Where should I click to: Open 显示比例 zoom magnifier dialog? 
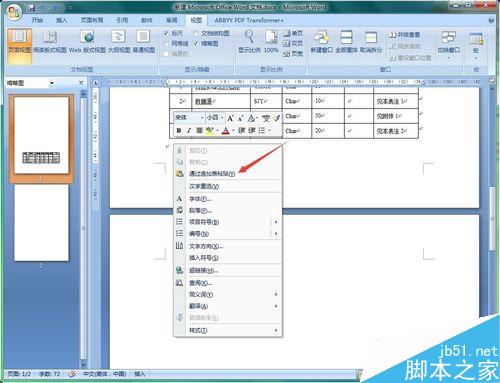[249, 41]
